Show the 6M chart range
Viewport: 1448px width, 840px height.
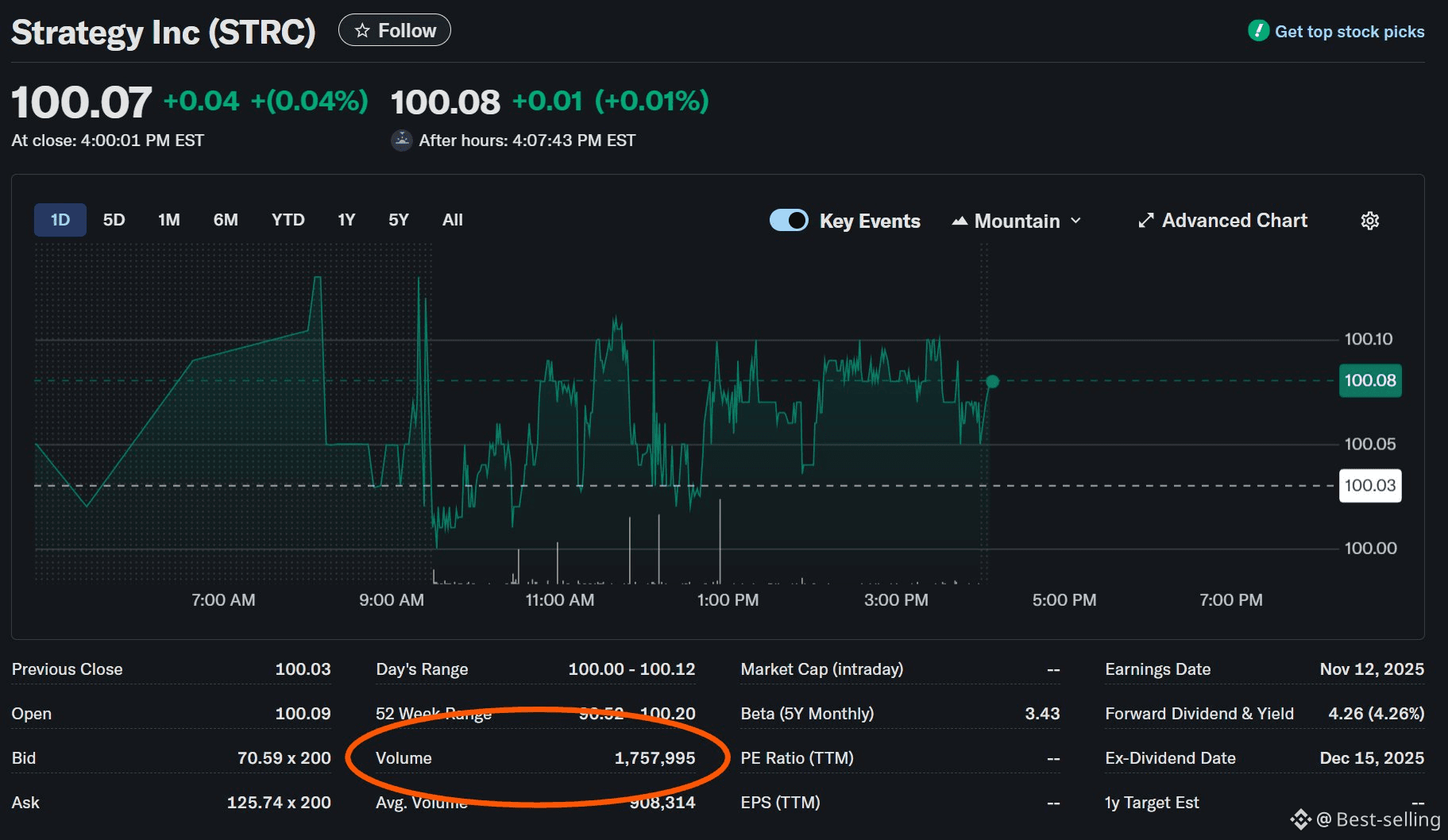click(226, 220)
